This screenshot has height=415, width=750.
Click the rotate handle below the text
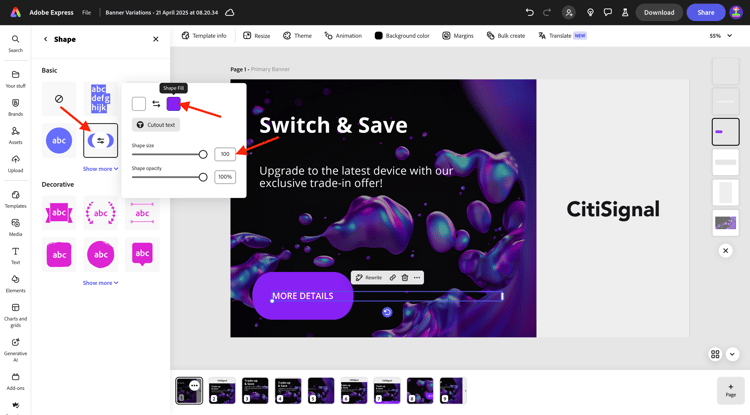(387, 312)
